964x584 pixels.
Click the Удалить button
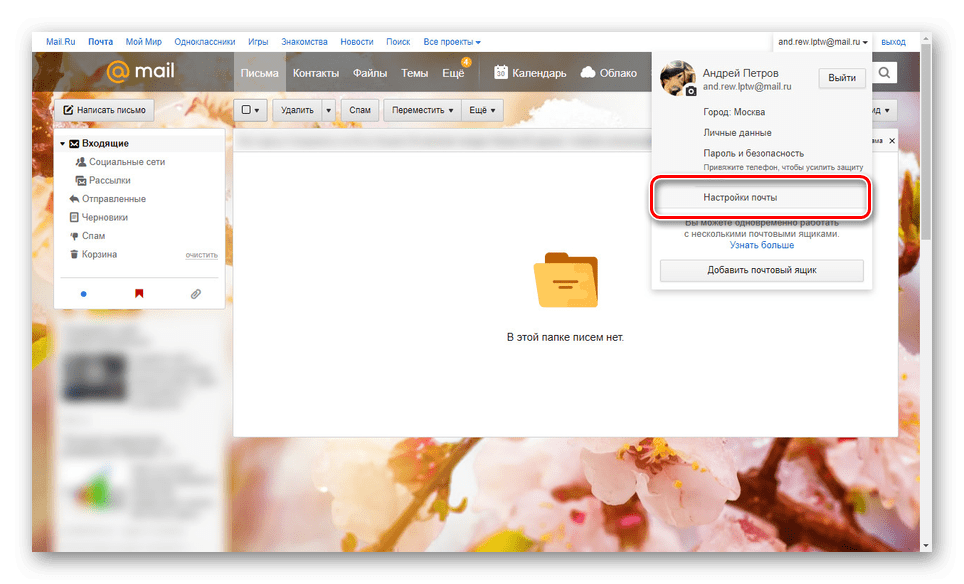297,110
